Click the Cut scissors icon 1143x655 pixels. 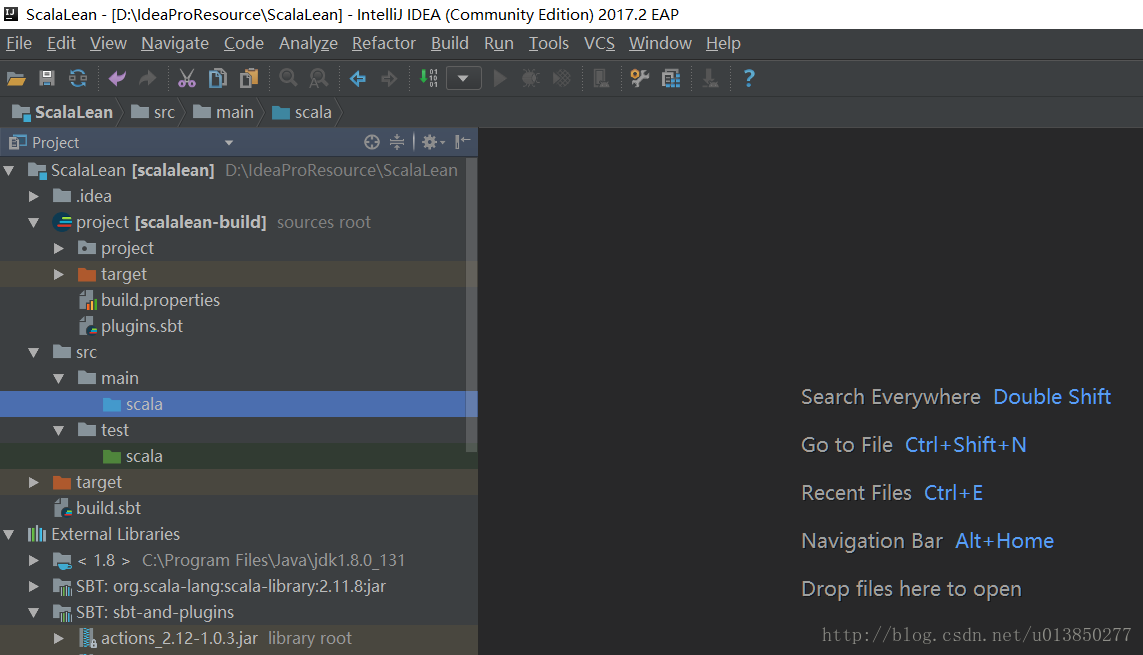(x=187, y=78)
